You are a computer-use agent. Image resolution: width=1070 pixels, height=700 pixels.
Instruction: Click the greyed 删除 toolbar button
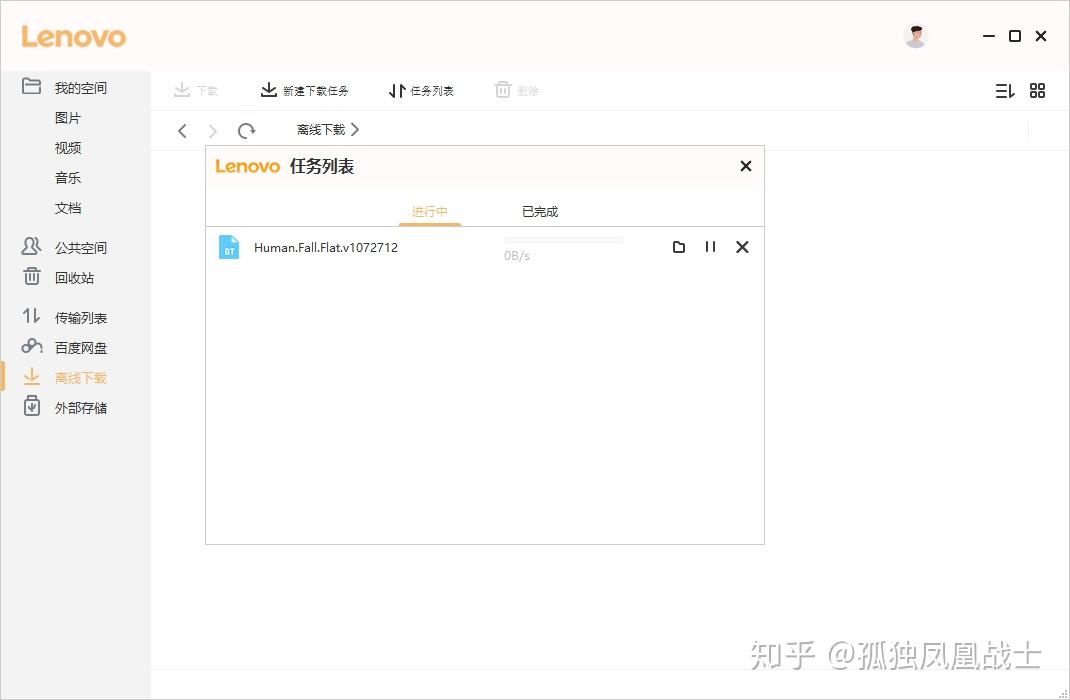[x=517, y=90]
